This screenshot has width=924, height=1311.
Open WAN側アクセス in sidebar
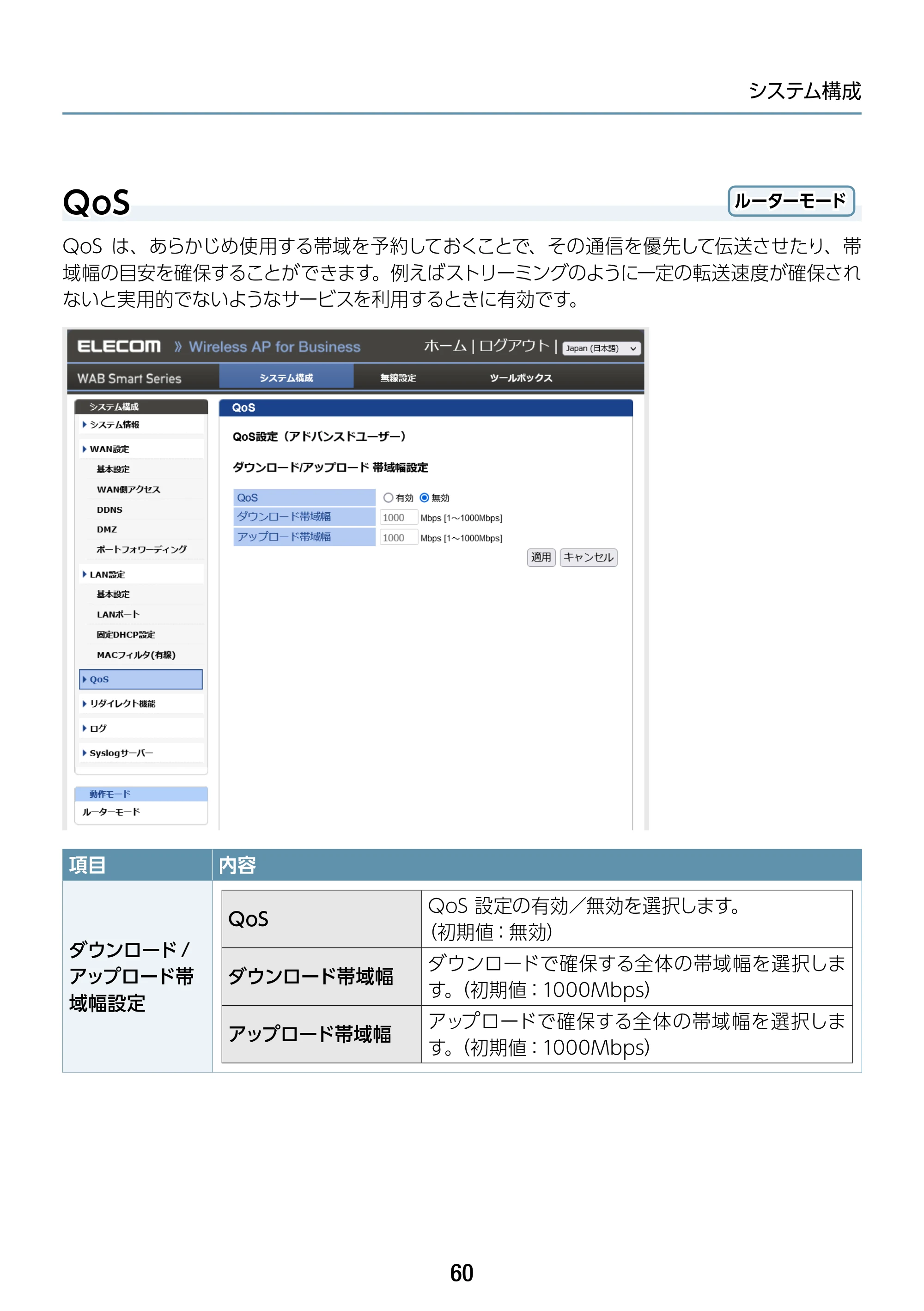128,489
